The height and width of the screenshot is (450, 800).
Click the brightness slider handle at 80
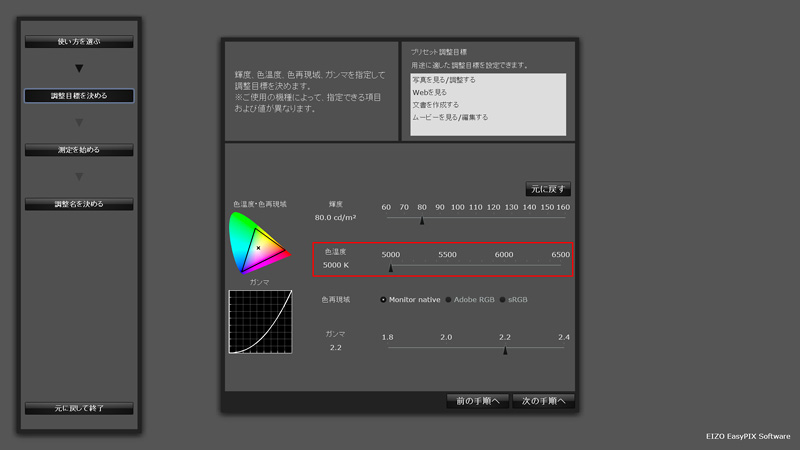tap(422, 221)
